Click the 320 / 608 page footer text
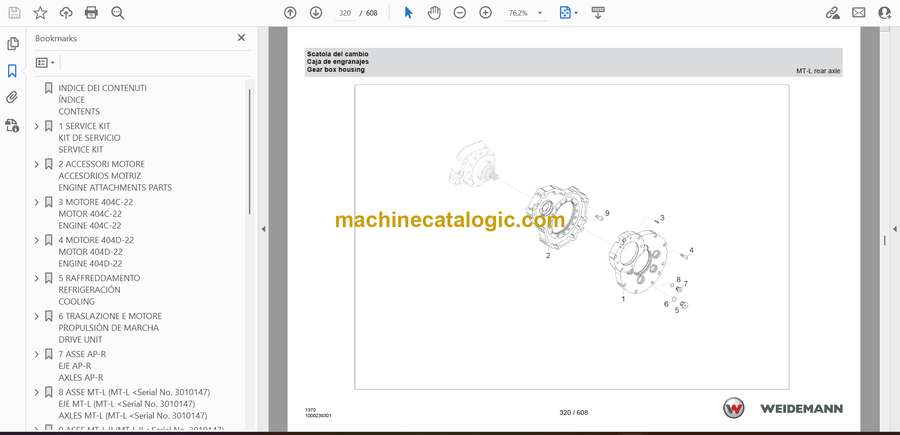 [x=574, y=413]
